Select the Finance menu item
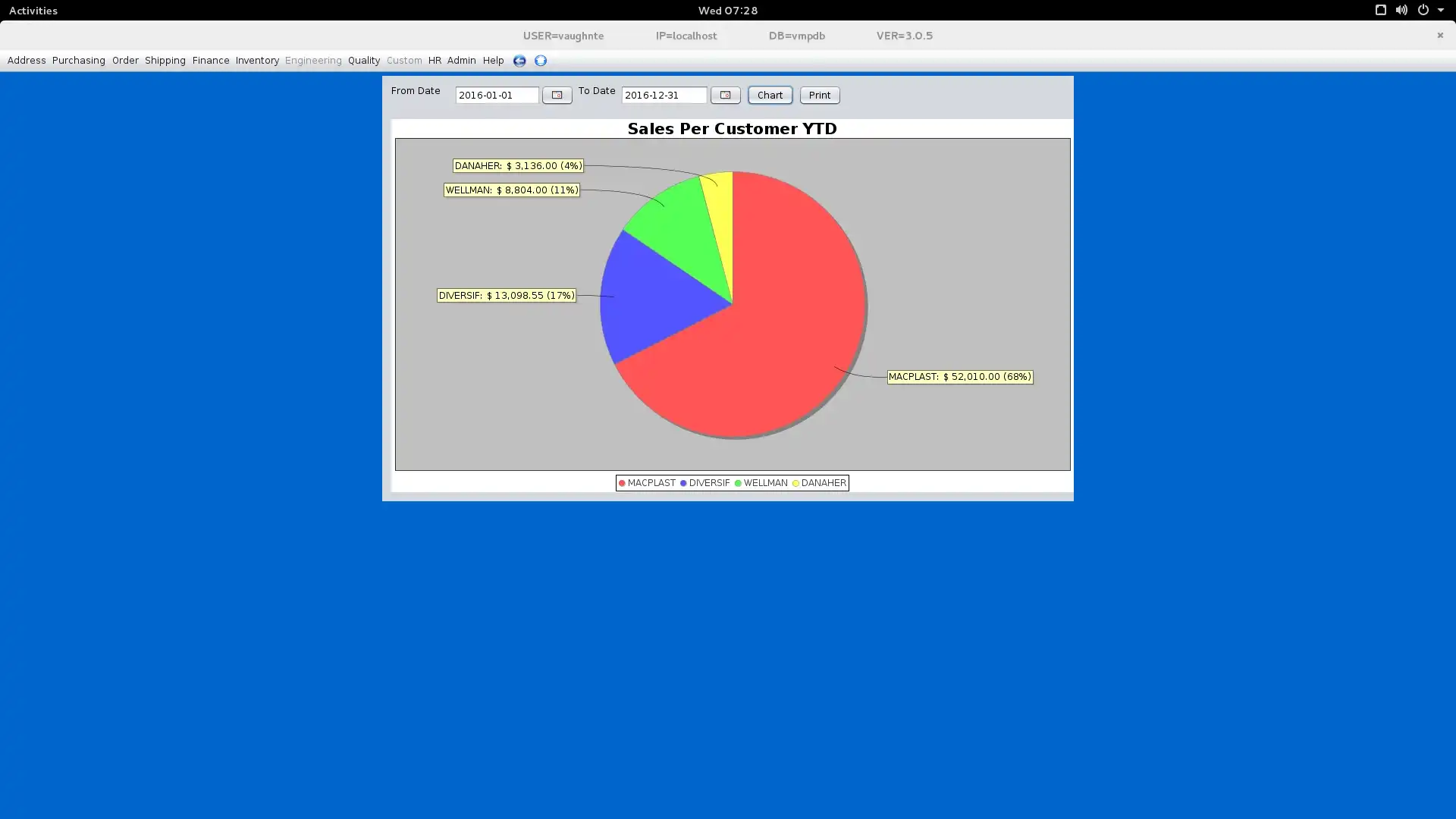This screenshot has width=1456, height=819. click(210, 60)
